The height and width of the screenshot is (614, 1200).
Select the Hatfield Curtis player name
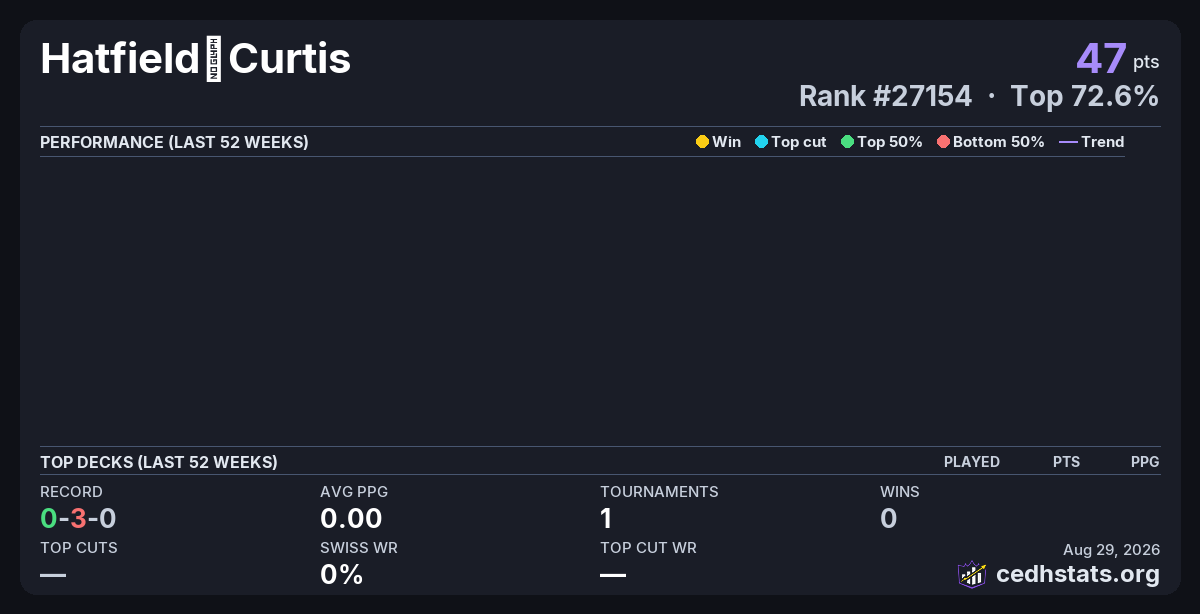195,59
